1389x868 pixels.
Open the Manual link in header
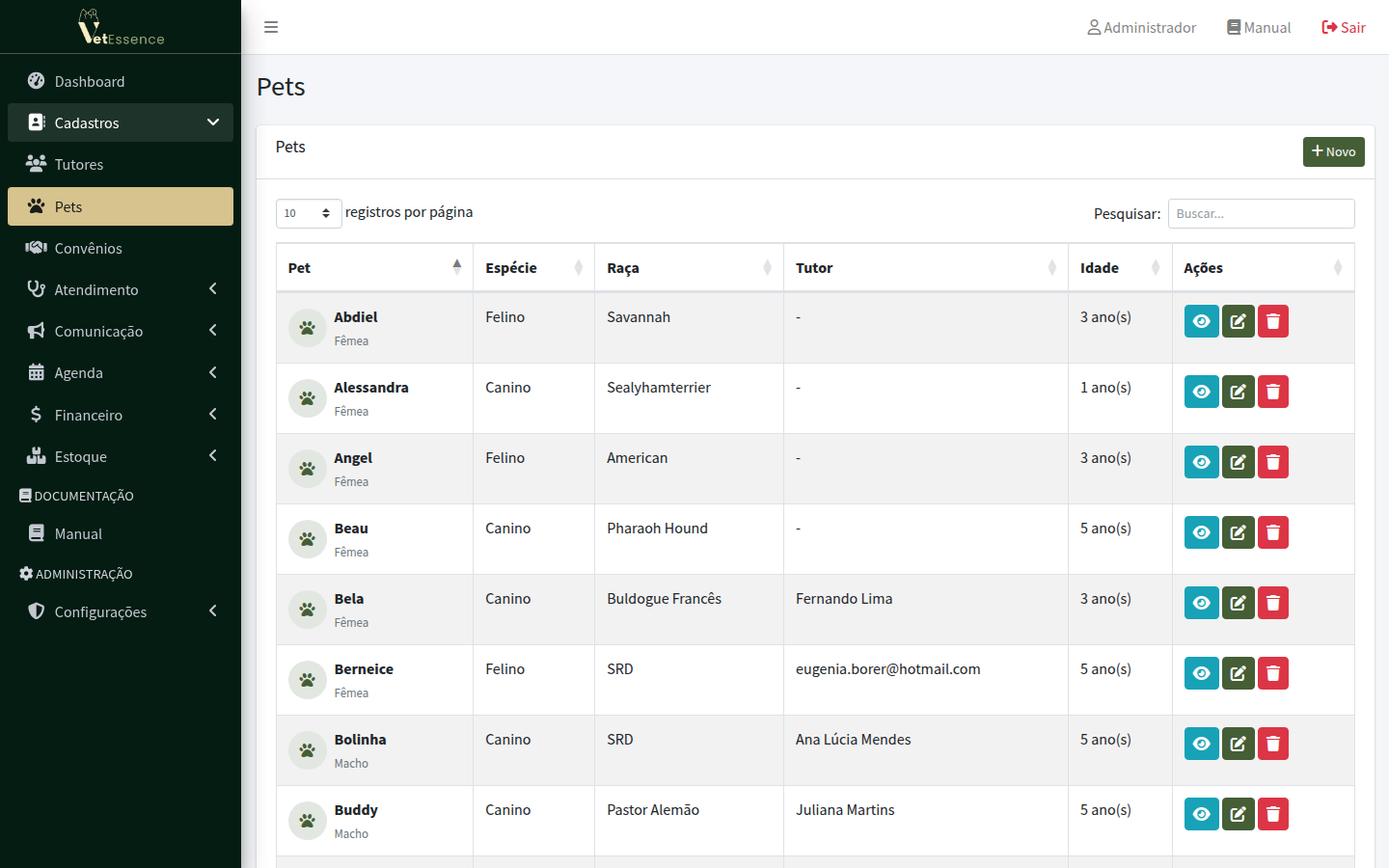tap(1259, 27)
